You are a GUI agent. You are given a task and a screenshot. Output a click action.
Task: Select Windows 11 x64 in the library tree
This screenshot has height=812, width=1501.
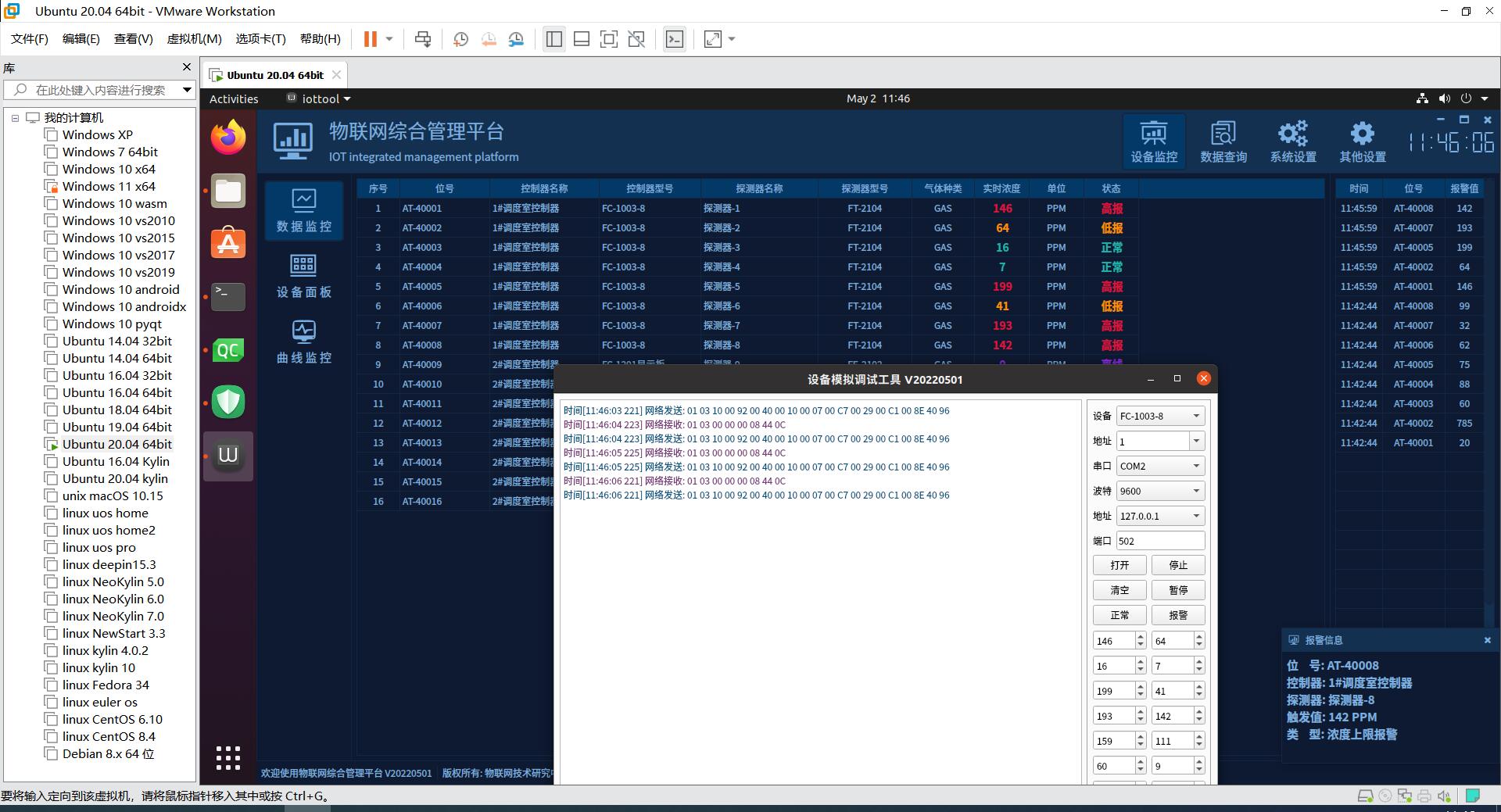tap(109, 186)
